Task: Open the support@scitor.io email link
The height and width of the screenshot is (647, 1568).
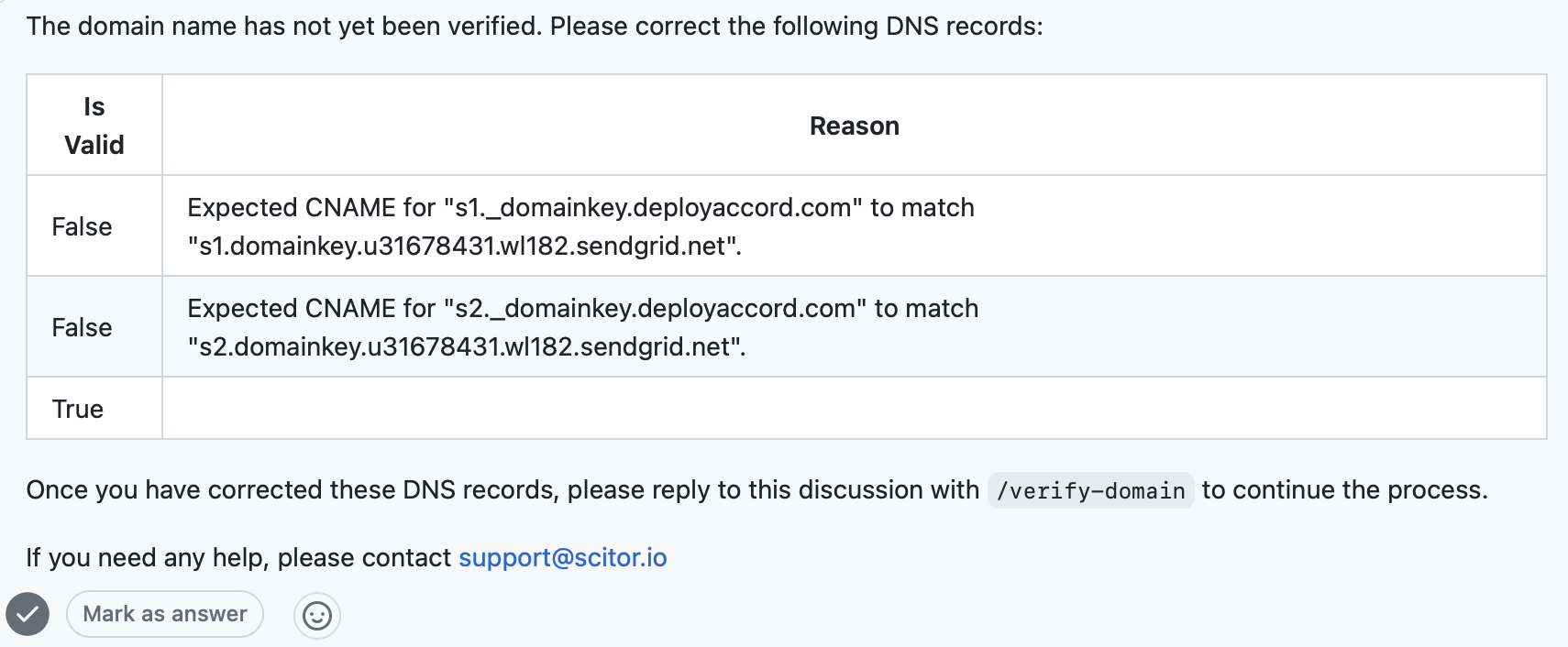Action: pos(562,557)
